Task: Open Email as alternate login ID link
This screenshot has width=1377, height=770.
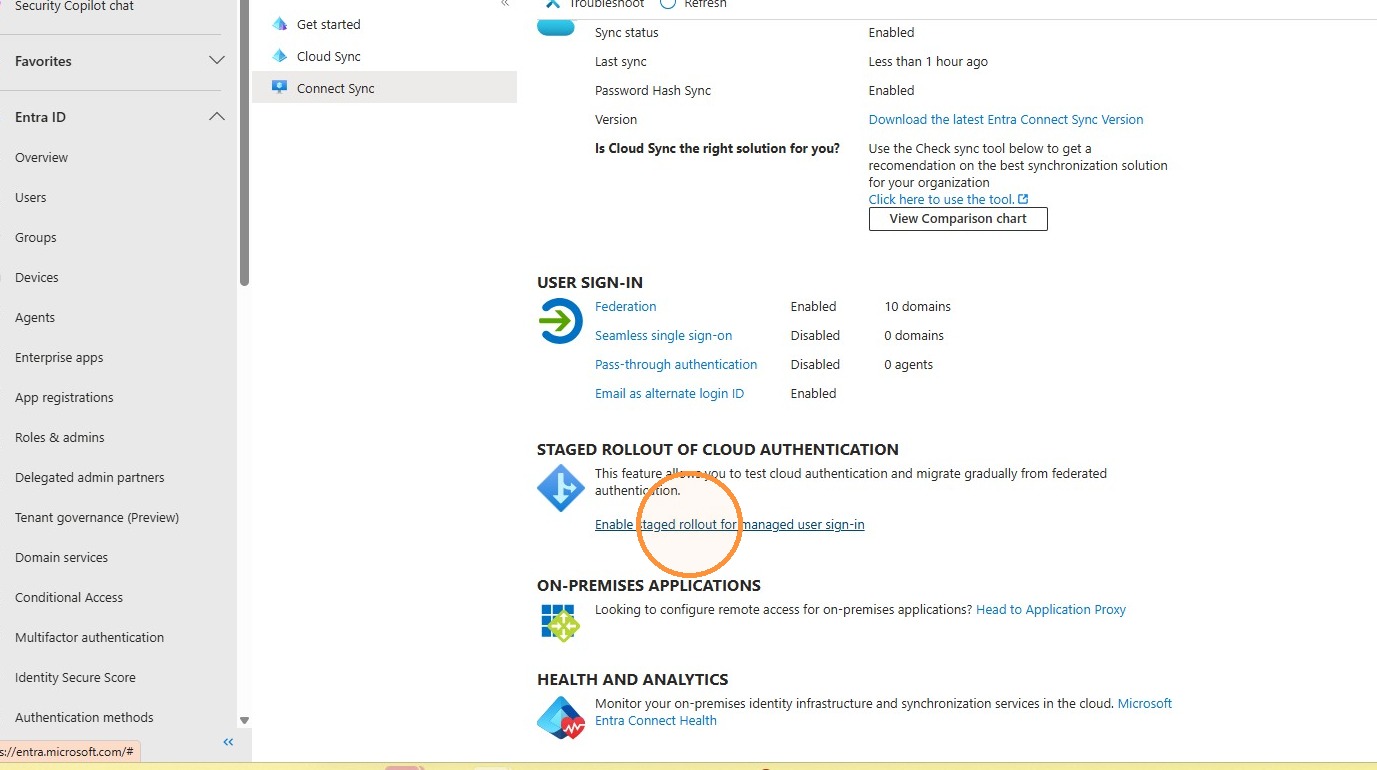Action: 670,393
